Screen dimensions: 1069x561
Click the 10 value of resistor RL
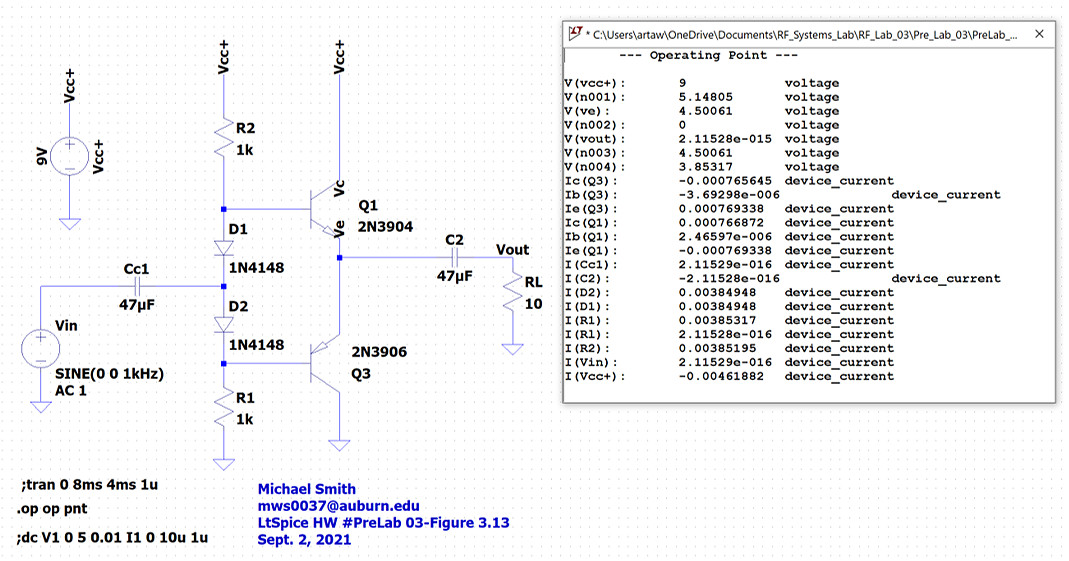[x=533, y=304]
